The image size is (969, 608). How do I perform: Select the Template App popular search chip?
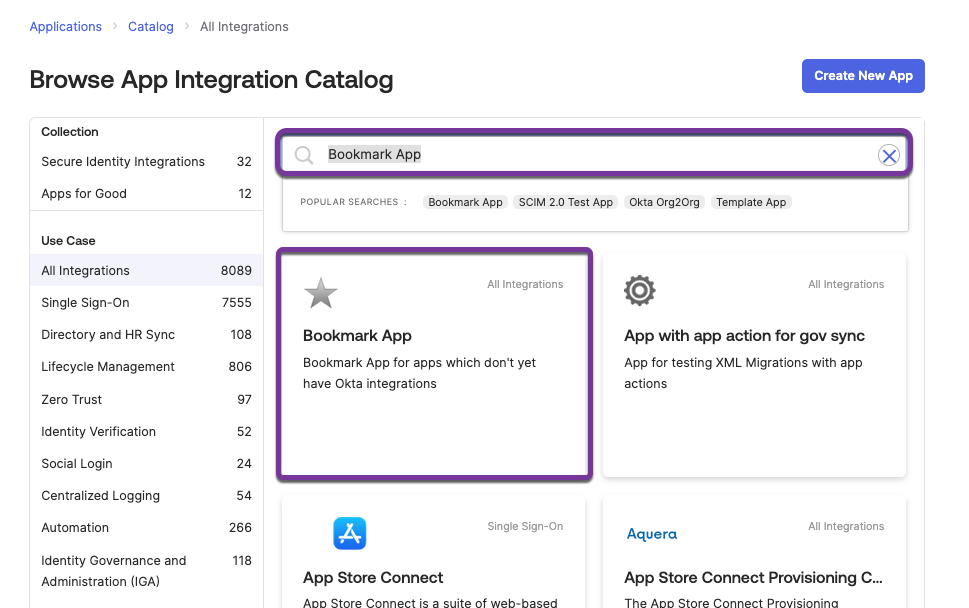coord(751,202)
